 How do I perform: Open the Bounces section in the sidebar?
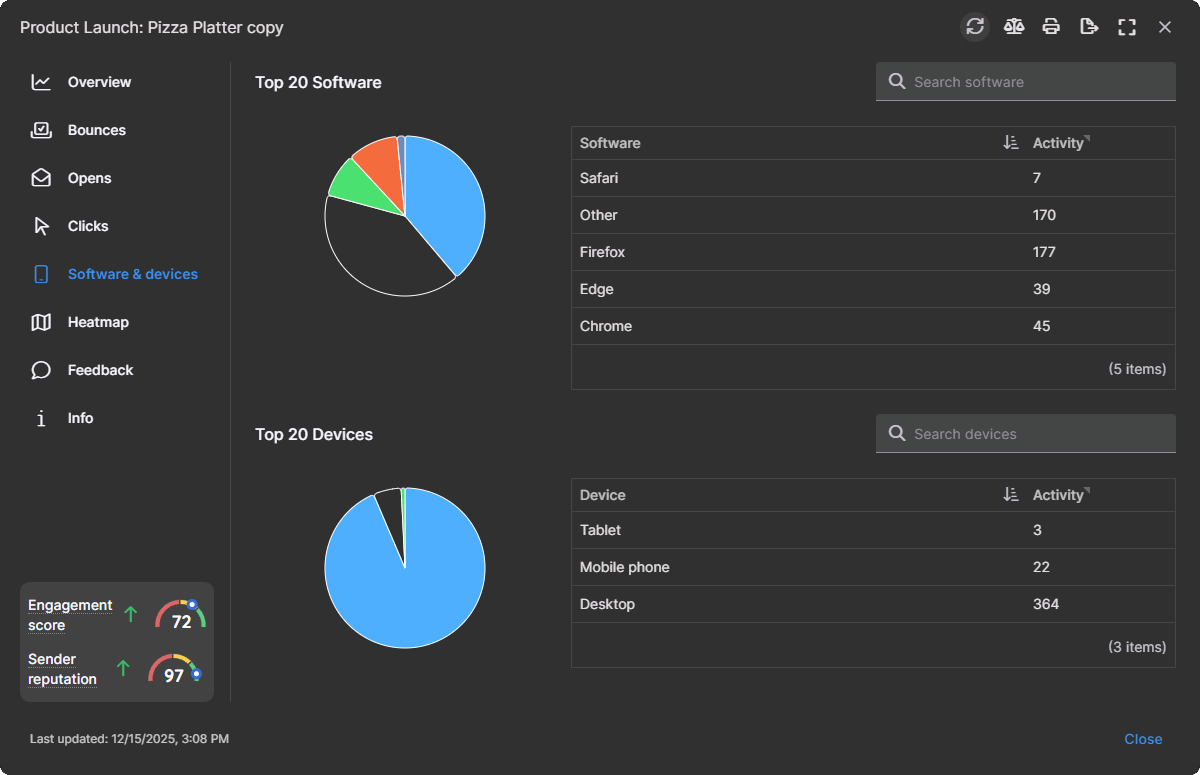(x=96, y=130)
